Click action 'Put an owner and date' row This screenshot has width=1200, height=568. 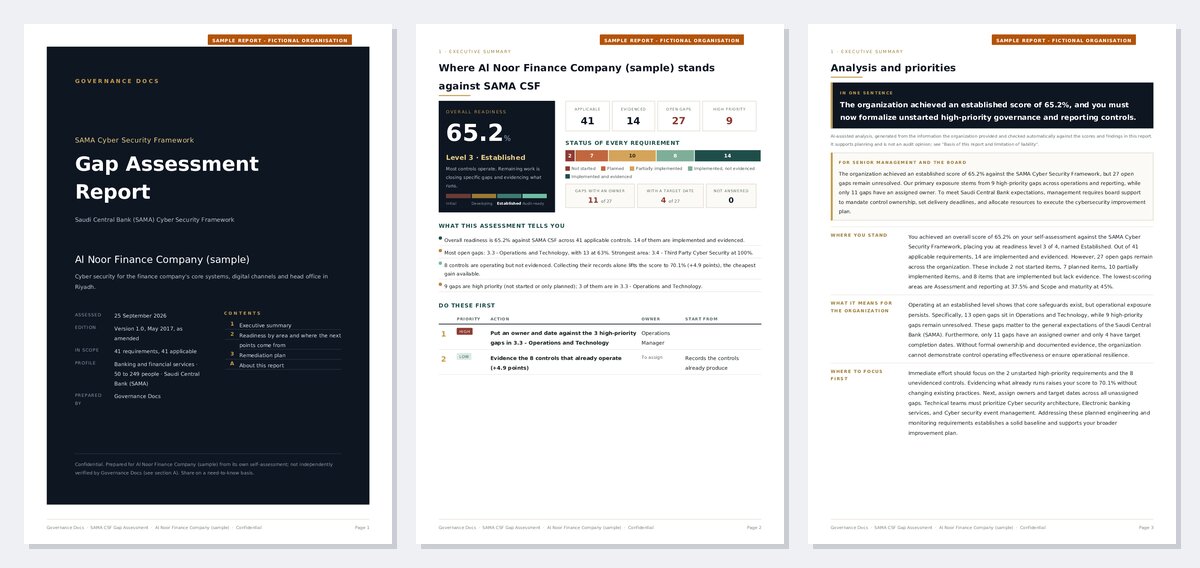coord(600,337)
